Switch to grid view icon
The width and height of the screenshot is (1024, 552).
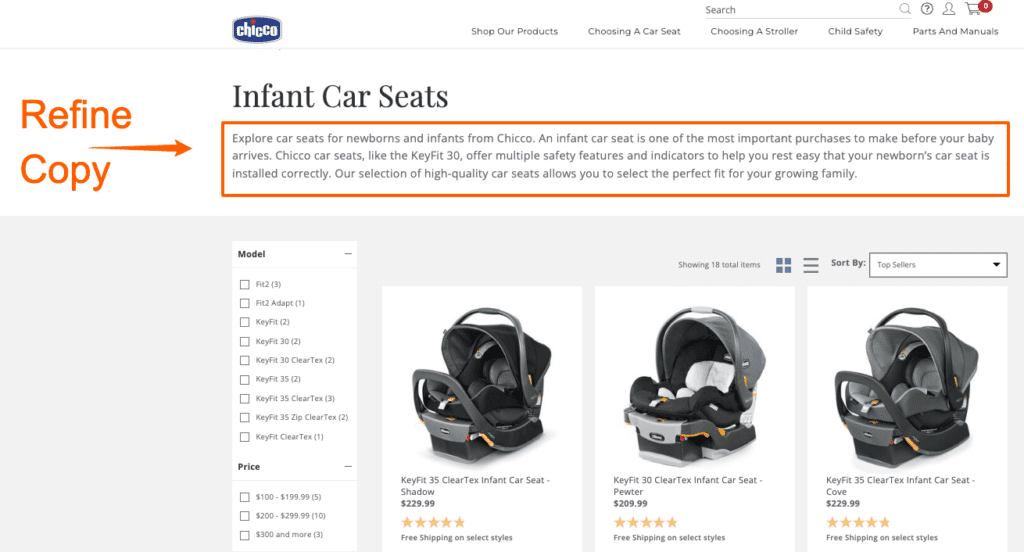784,265
